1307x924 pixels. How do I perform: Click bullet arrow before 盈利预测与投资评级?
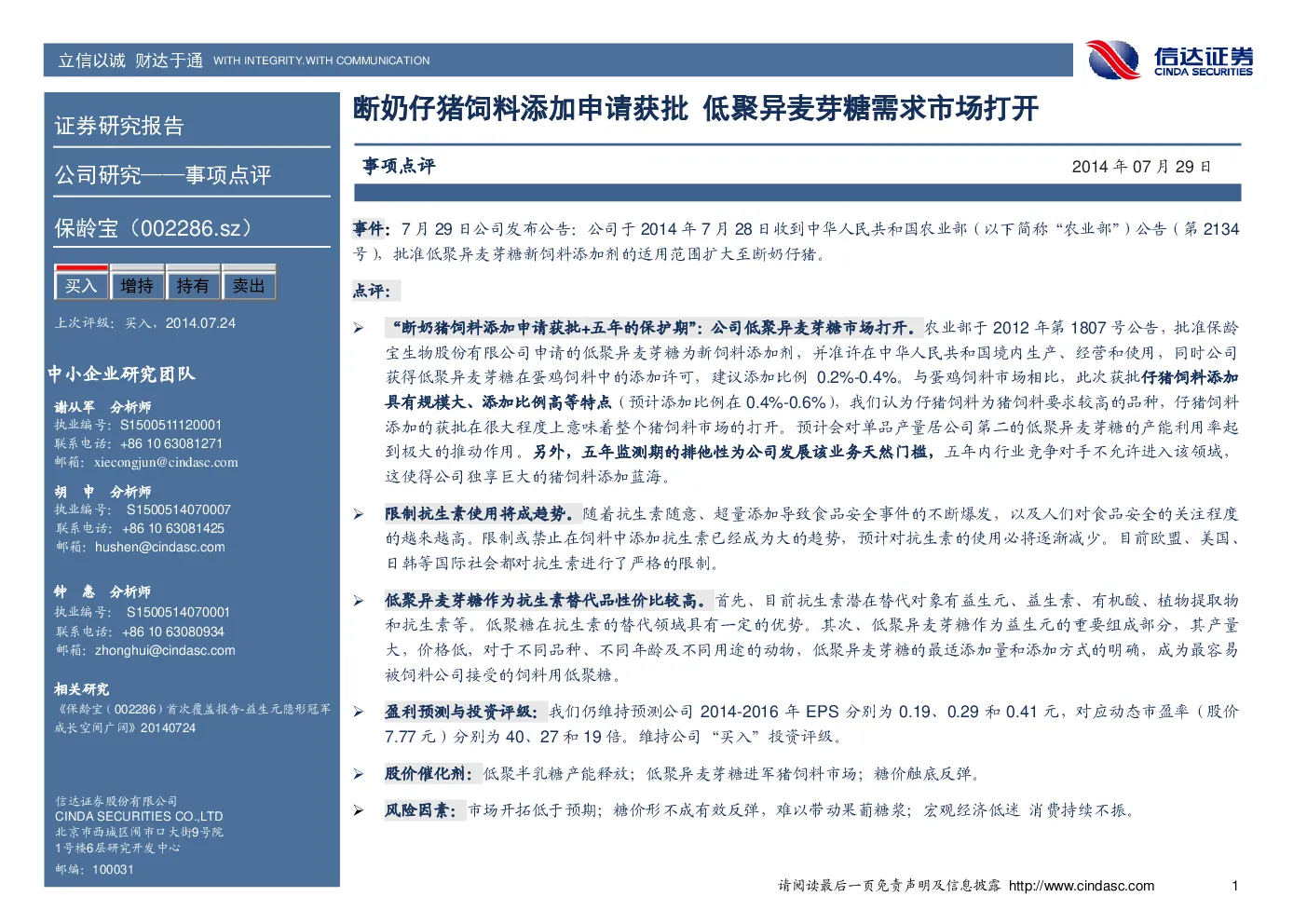pyautogui.click(x=359, y=712)
